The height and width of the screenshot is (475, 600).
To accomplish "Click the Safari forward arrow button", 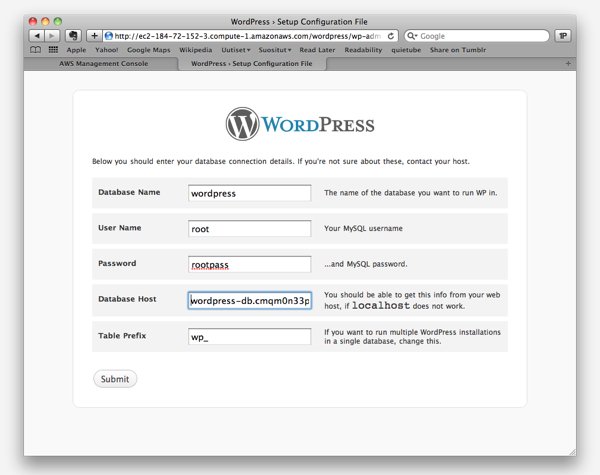I will tap(53, 35).
